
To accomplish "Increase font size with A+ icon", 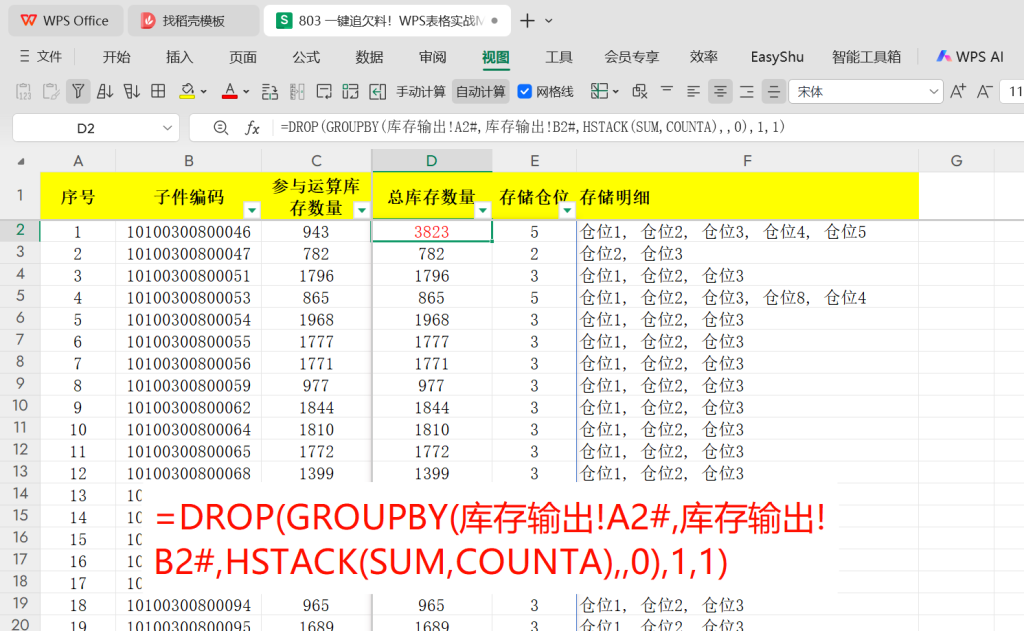I will tap(958, 91).
